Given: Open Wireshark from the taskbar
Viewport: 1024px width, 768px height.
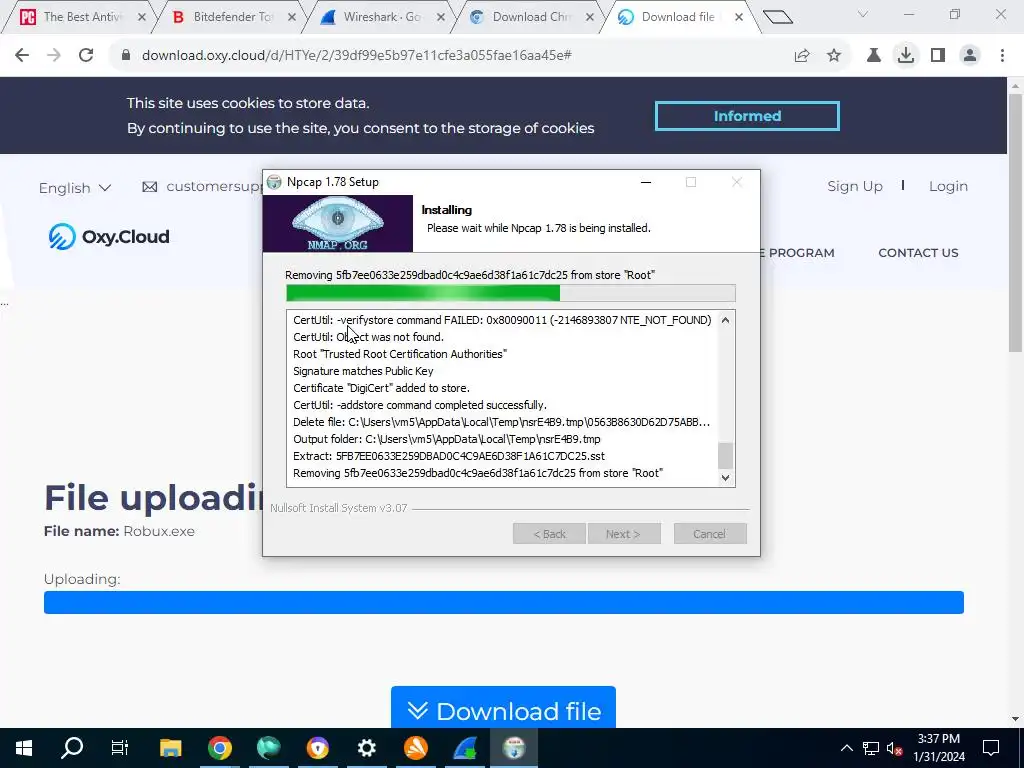Looking at the screenshot, I should [465, 748].
